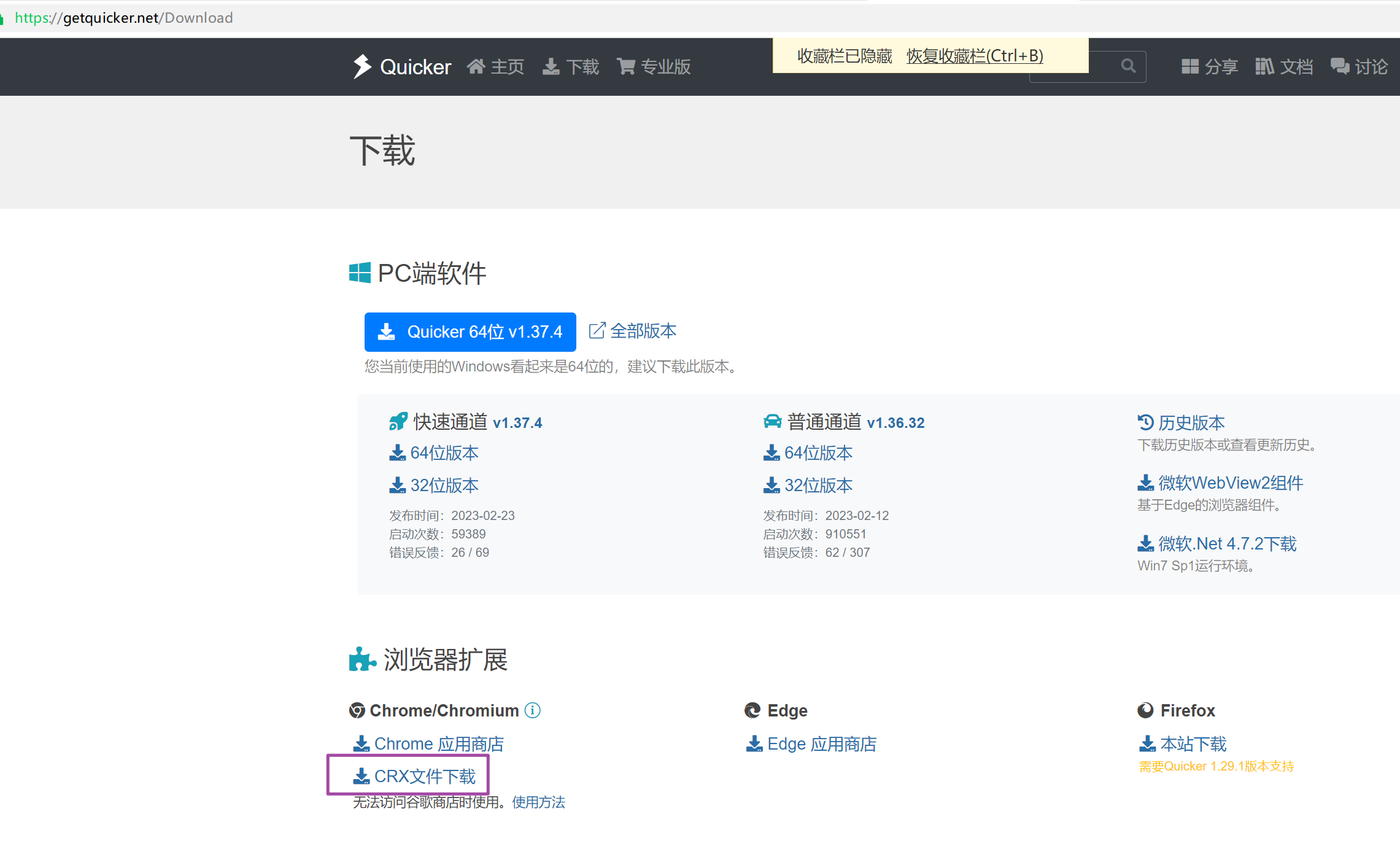This screenshot has width=1400, height=846.
Task: Click the Firefox browser logo icon
Action: (1145, 710)
